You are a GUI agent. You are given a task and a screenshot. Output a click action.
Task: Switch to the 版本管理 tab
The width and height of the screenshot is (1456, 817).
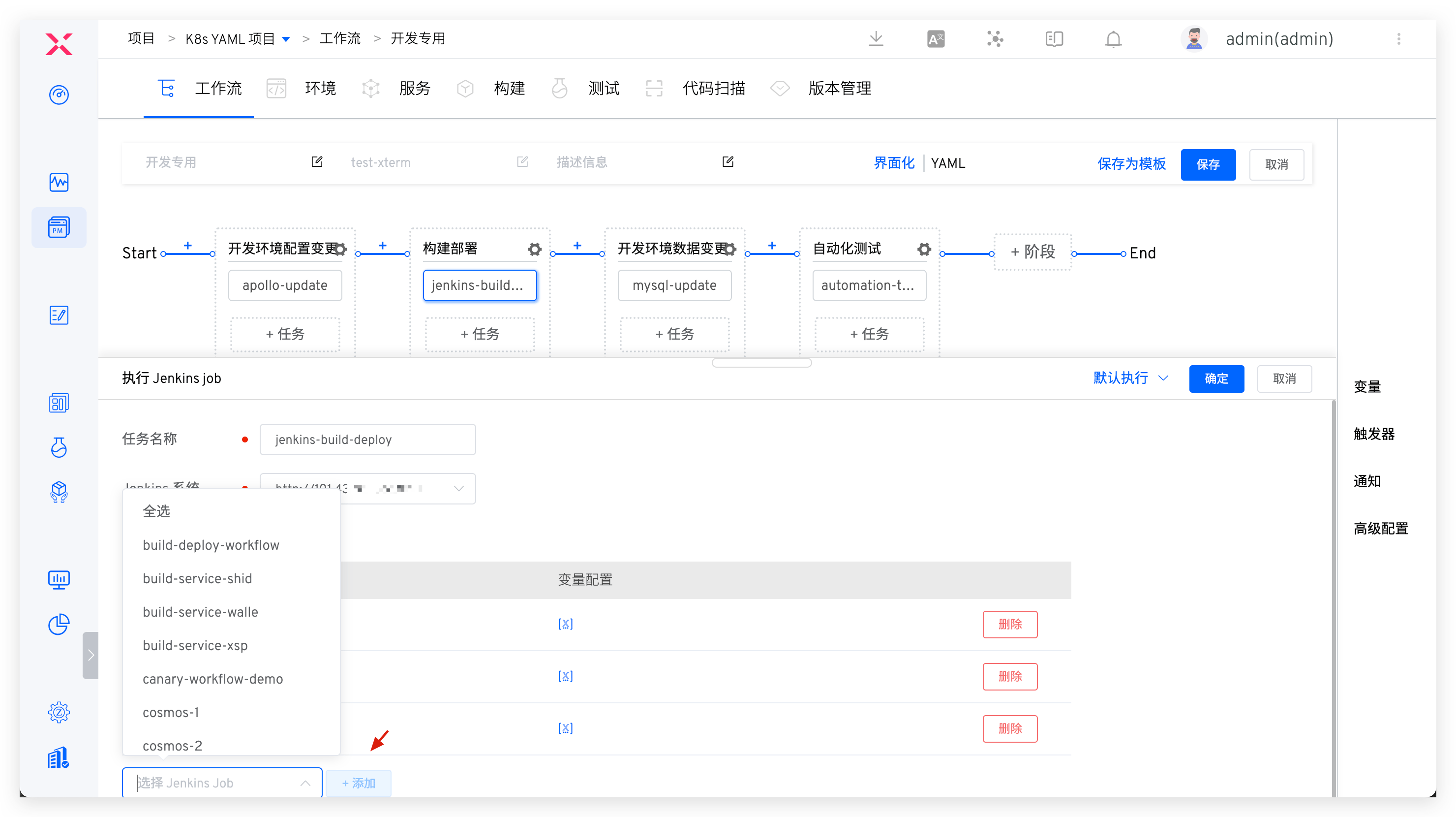click(x=820, y=88)
